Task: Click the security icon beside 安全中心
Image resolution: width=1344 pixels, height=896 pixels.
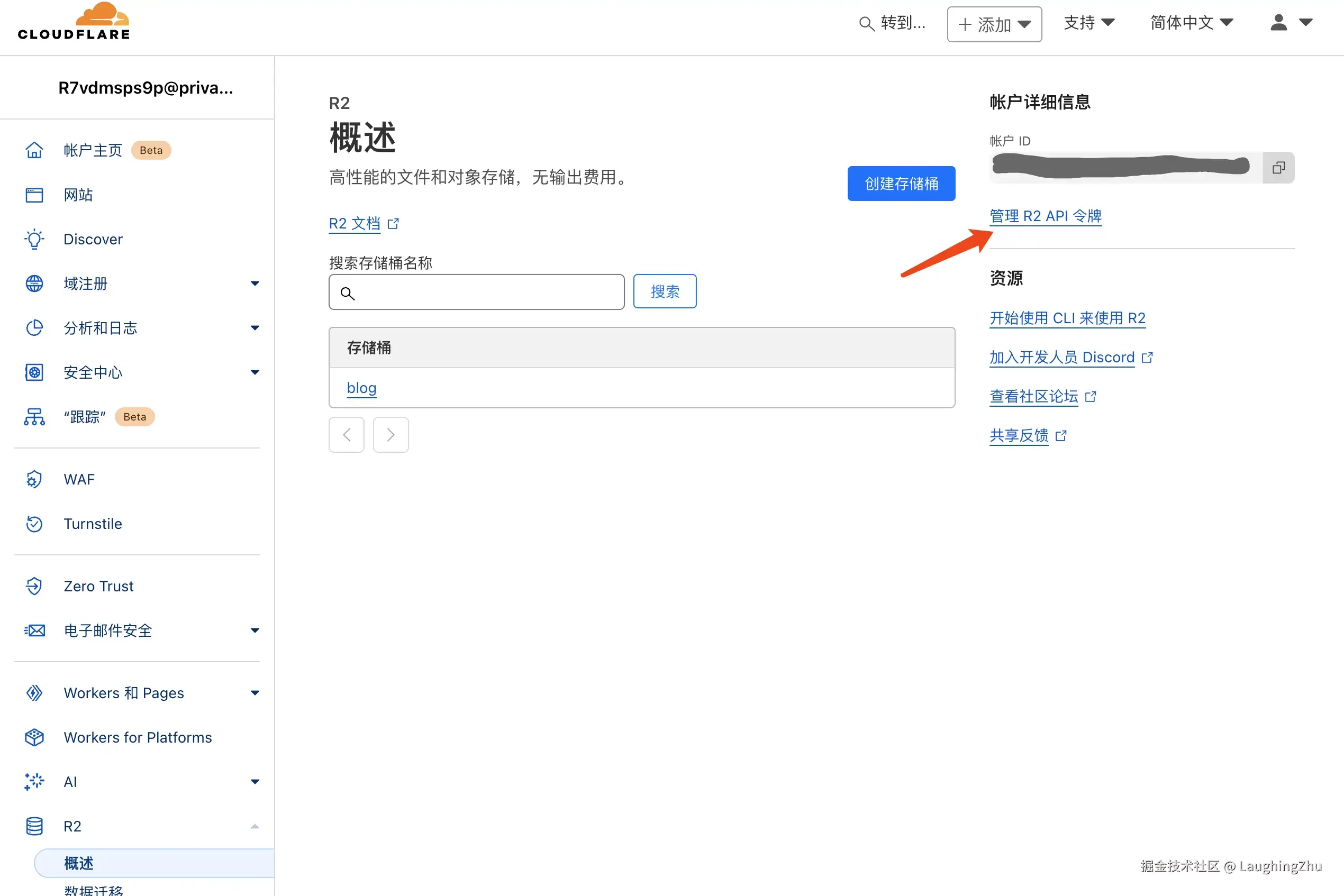Action: point(34,372)
